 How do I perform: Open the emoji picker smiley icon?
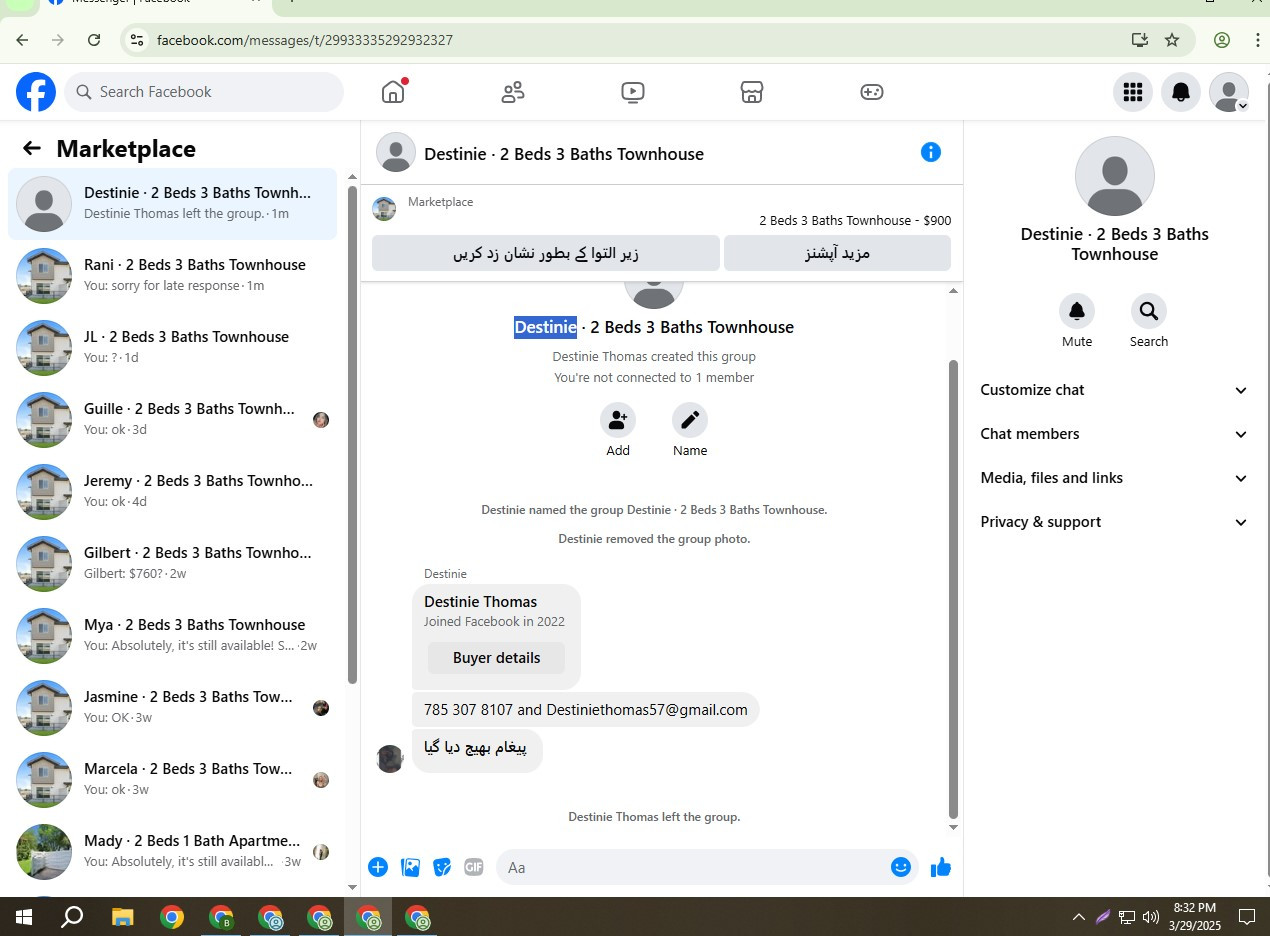point(901,867)
